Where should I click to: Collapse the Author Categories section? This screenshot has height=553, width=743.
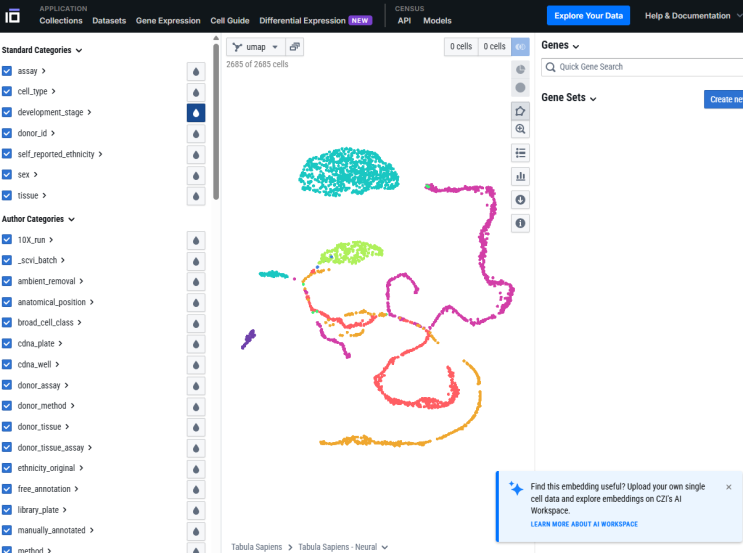pyautogui.click(x=38, y=219)
